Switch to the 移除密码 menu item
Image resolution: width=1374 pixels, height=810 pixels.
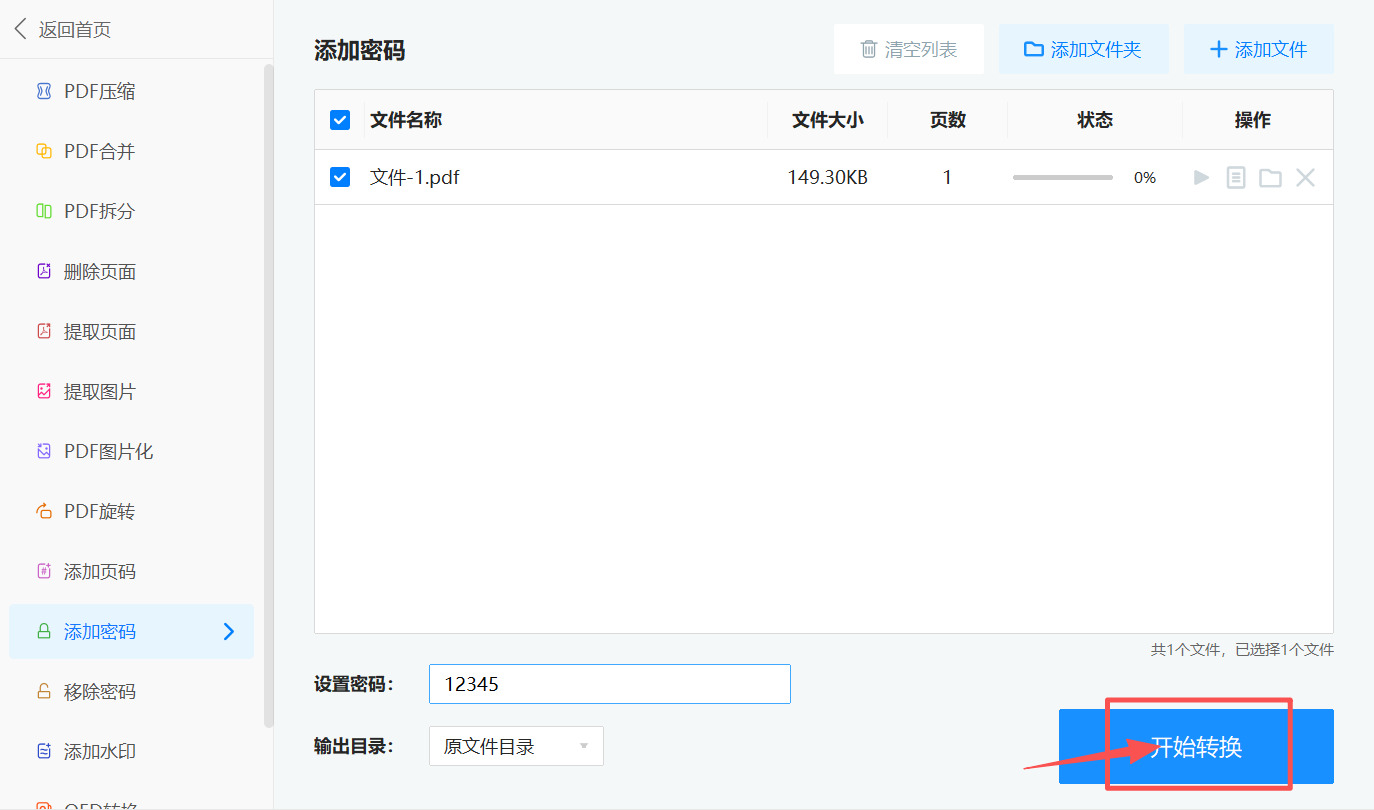(99, 692)
